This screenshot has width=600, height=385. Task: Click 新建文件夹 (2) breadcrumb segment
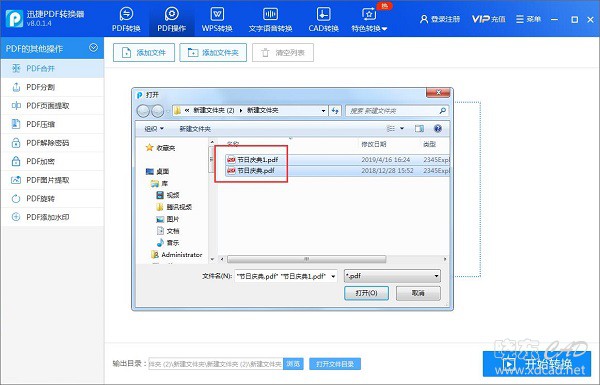214,111
